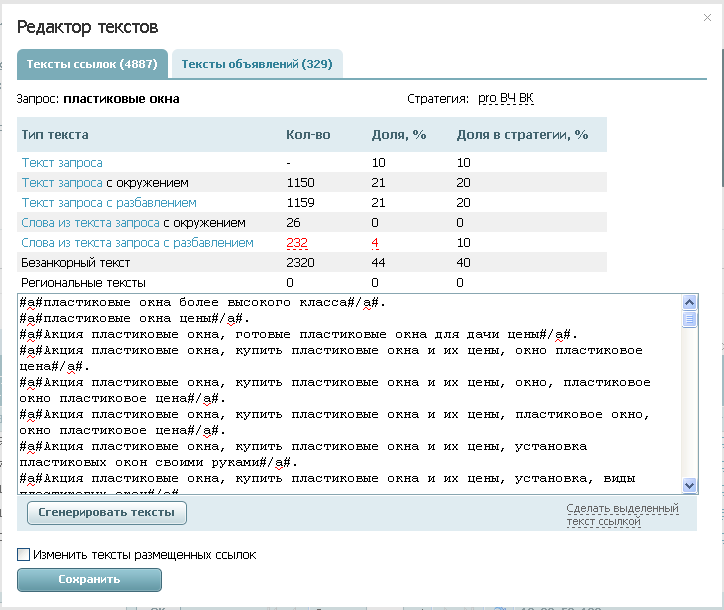This screenshot has width=724, height=610.
Task: Close the Редактор текстов dialog
Action: point(708,17)
